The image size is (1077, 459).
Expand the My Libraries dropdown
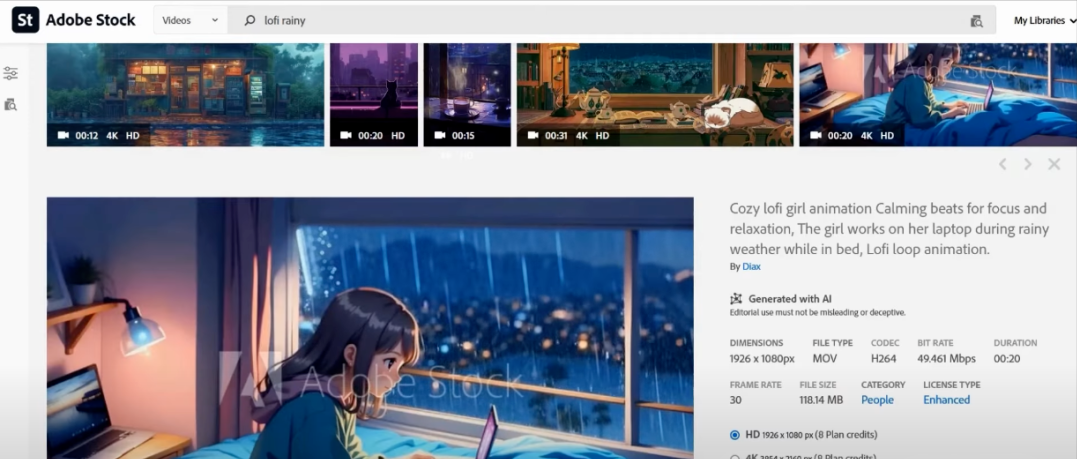click(1044, 20)
